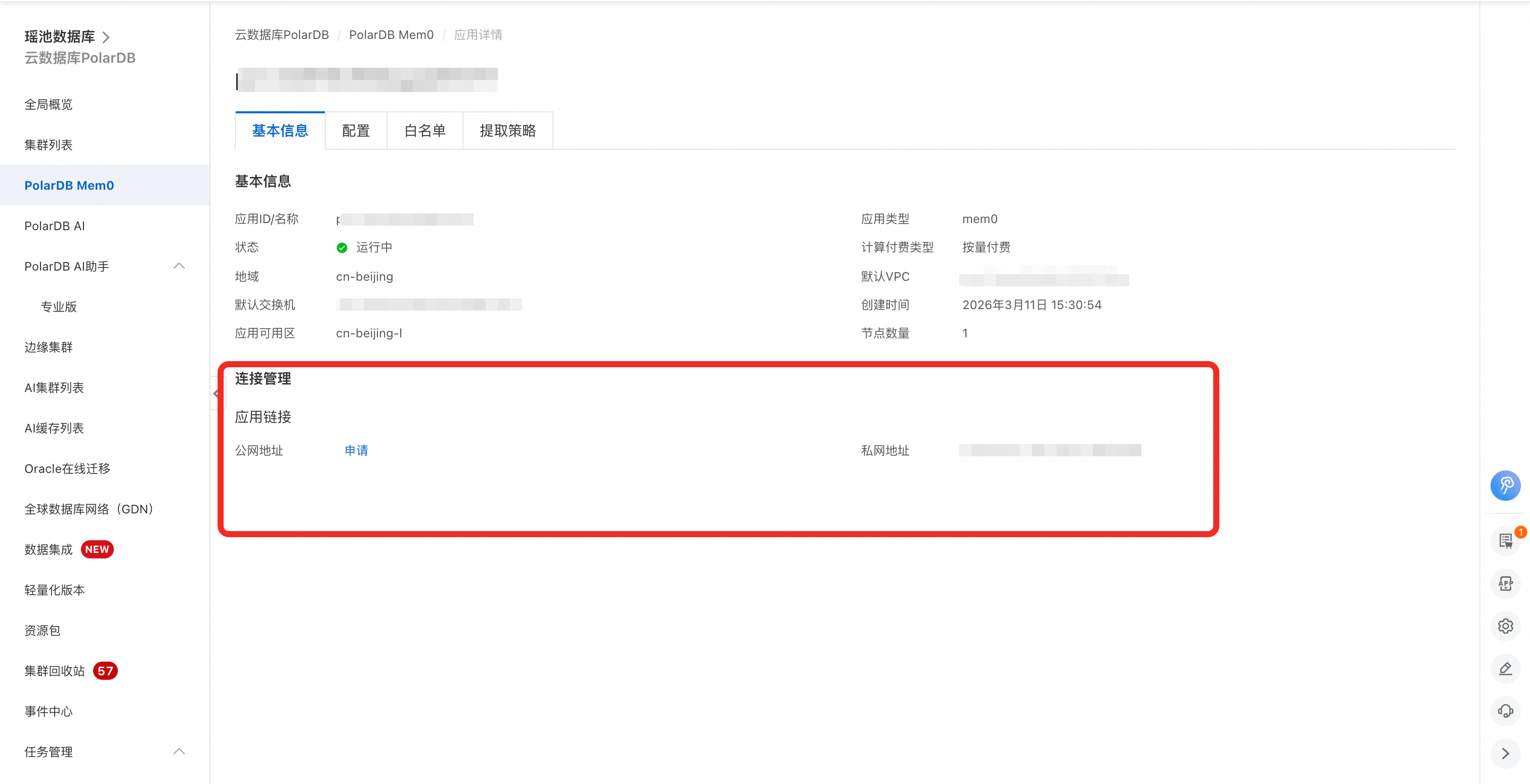This screenshot has width=1530, height=784.
Task: Click the 连接管理 section heading
Action: [263, 378]
